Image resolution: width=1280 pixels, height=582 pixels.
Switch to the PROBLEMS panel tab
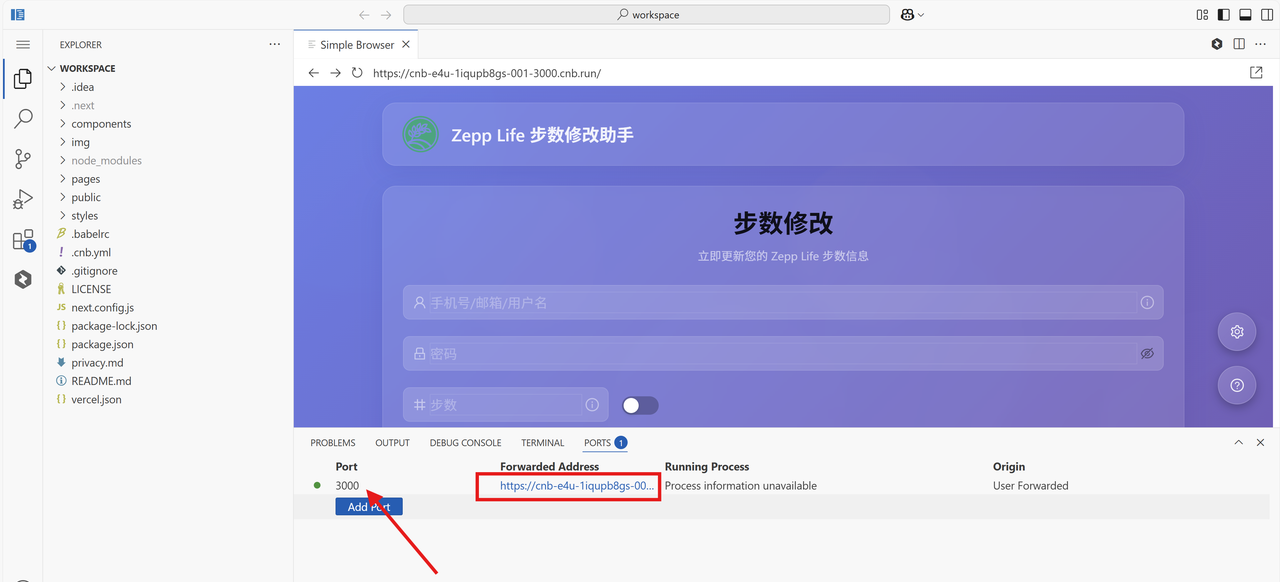(x=333, y=443)
